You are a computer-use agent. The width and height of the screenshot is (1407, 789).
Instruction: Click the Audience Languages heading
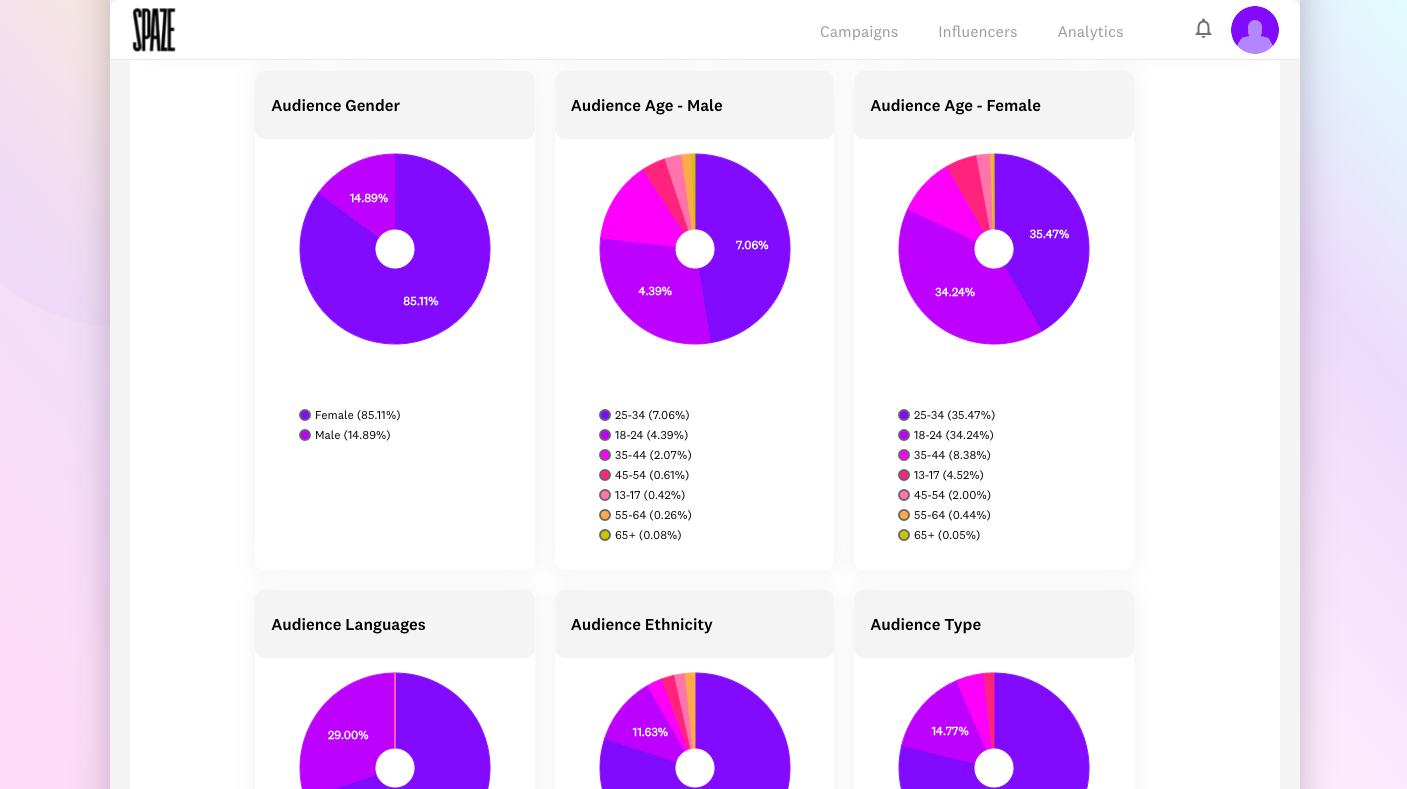point(348,624)
